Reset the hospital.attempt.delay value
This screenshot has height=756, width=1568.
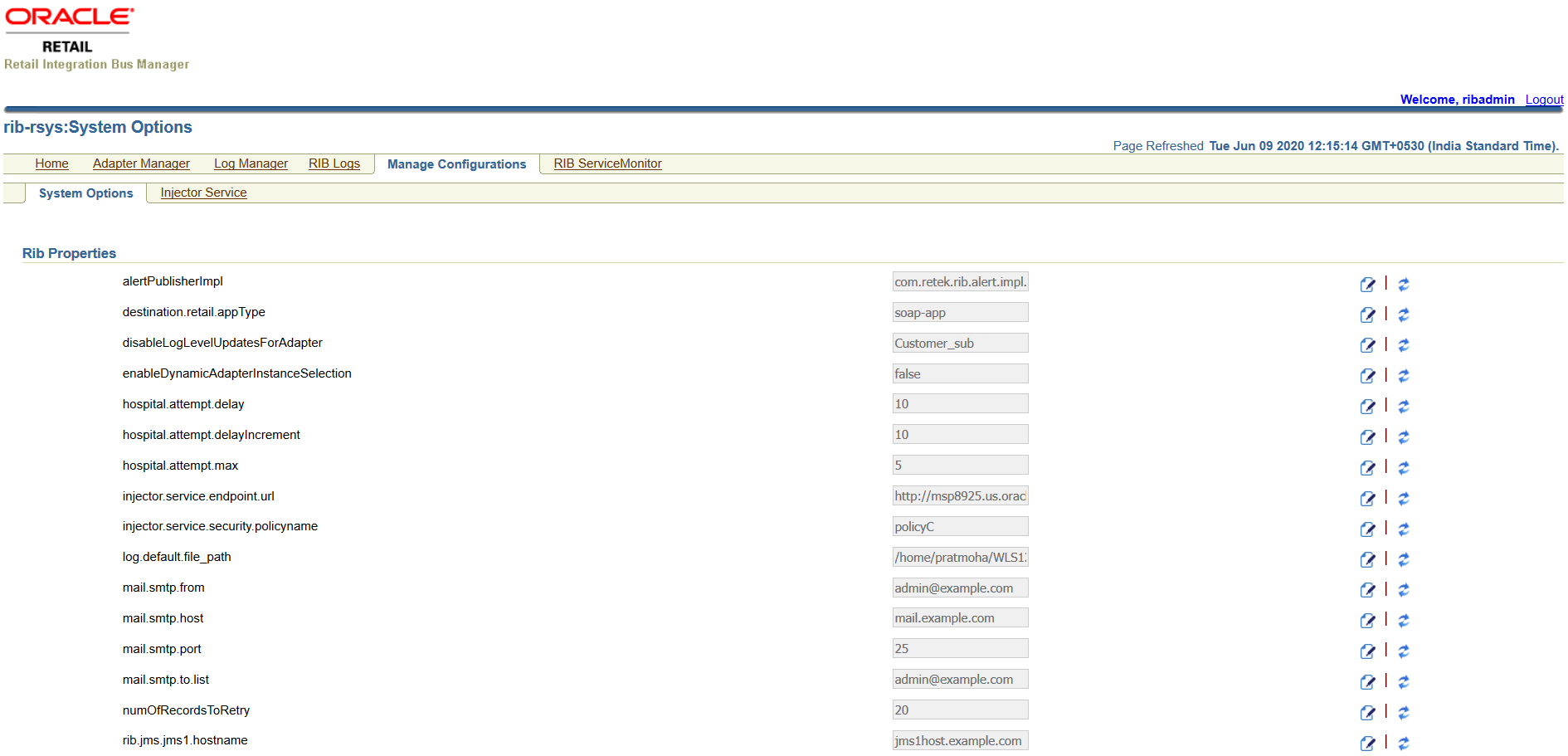pyautogui.click(x=1404, y=407)
